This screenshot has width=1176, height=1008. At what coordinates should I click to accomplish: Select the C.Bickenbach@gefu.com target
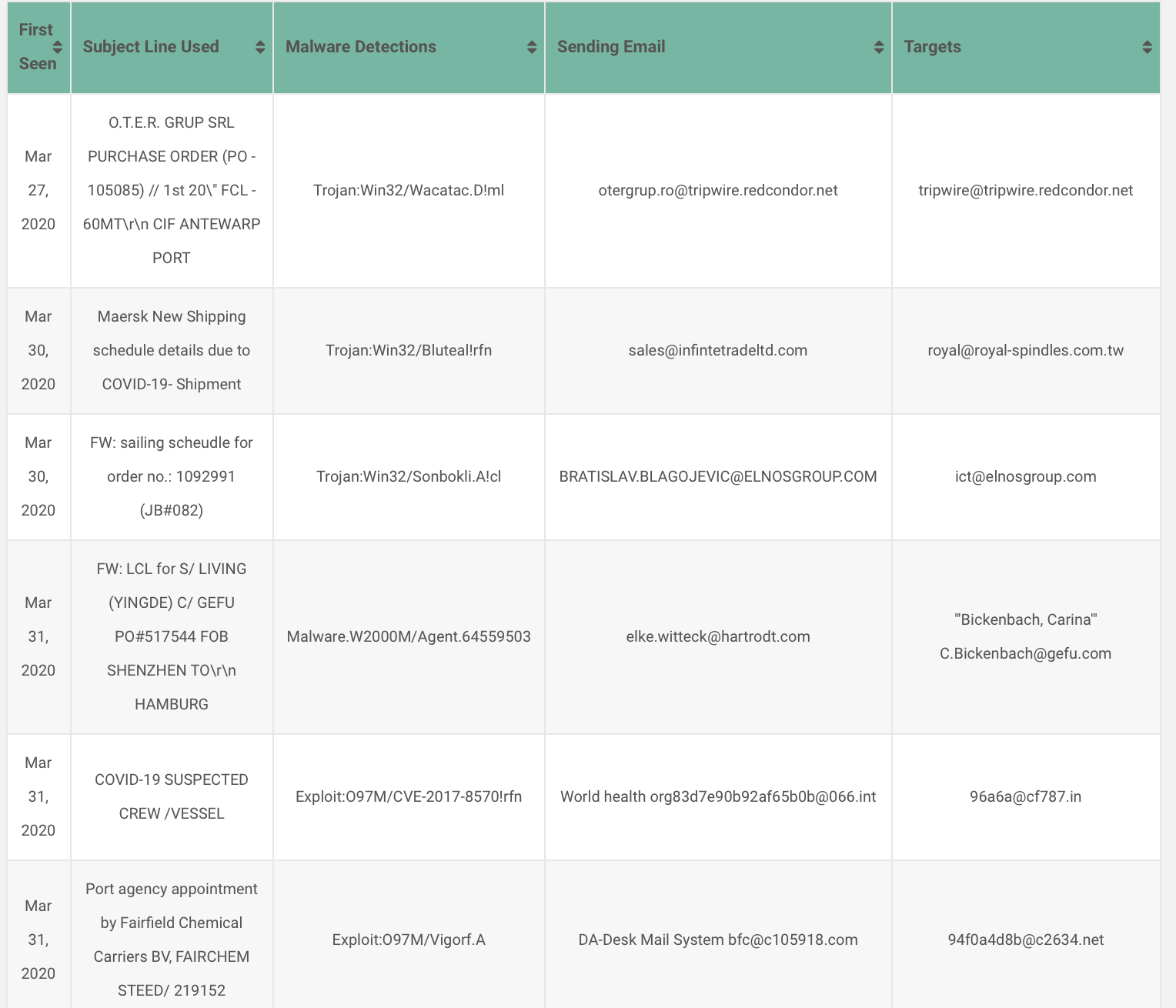(x=1026, y=653)
